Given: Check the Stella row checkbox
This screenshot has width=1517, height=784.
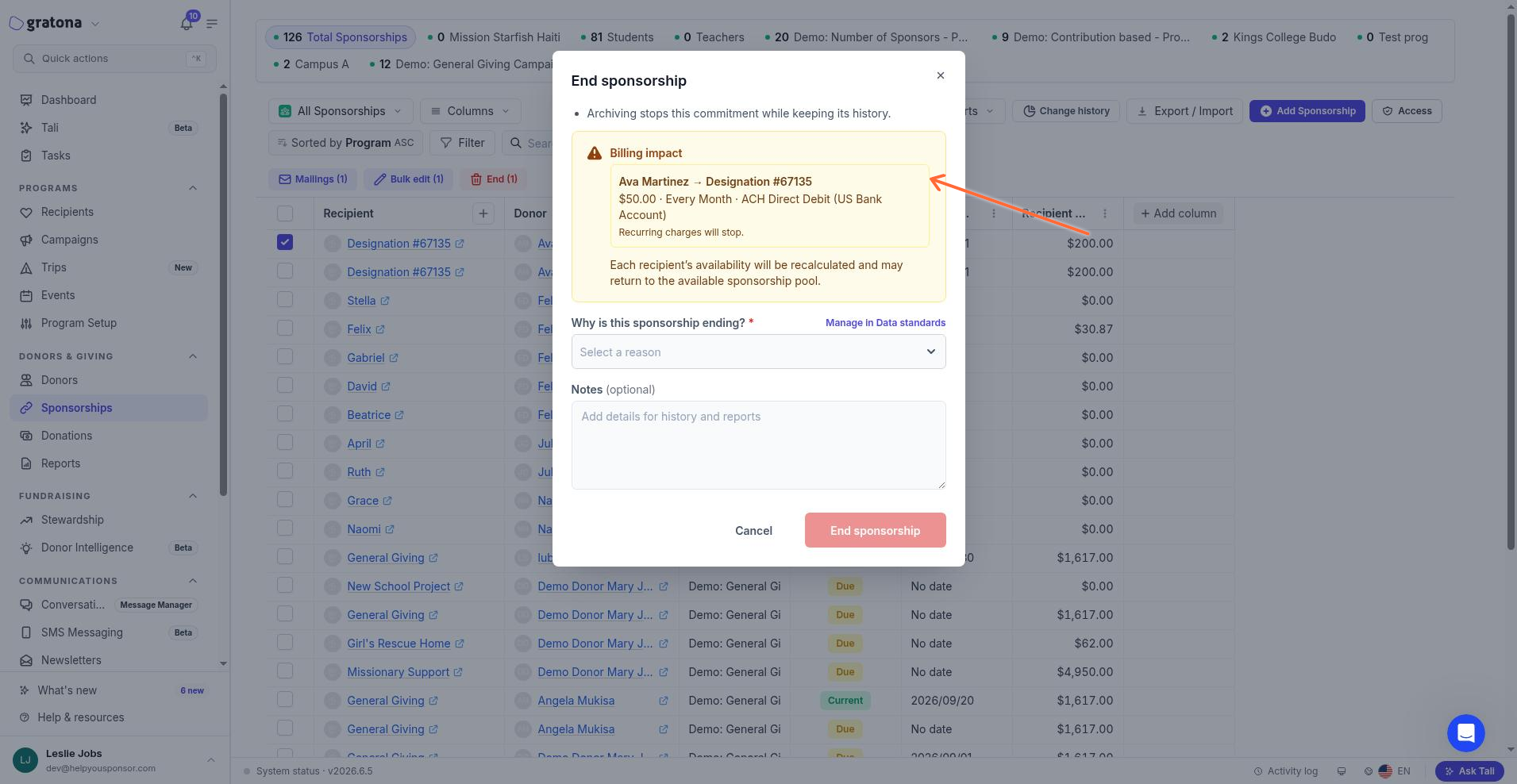Looking at the screenshot, I should pos(285,300).
